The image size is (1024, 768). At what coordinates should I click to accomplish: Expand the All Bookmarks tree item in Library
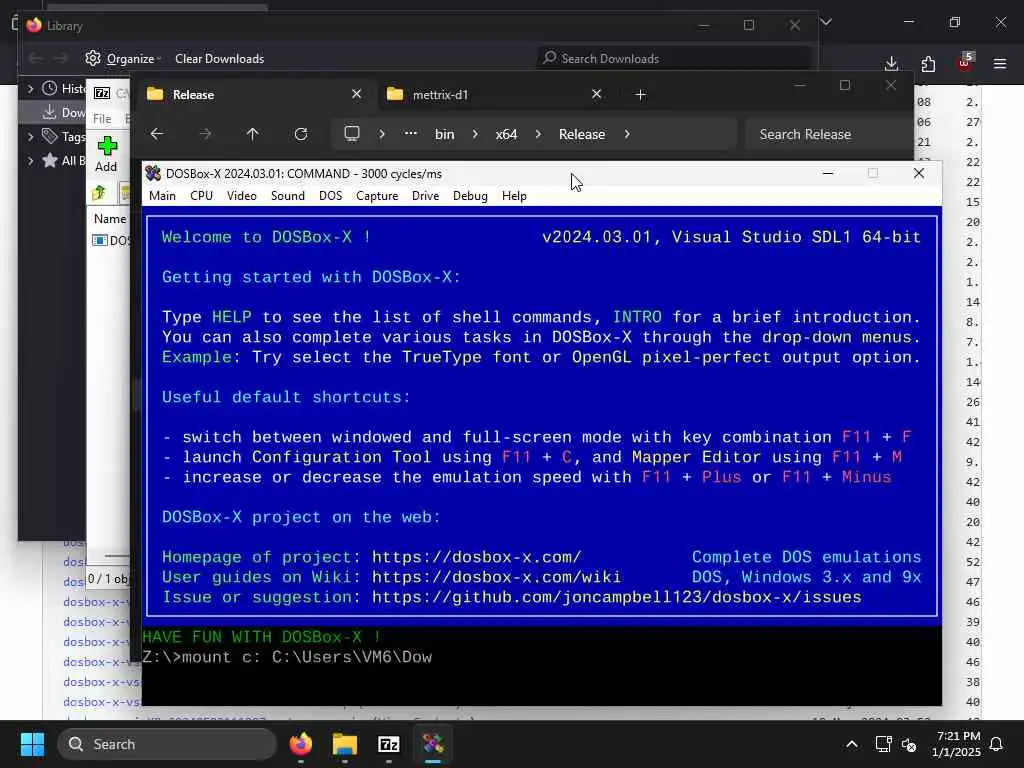(30, 161)
